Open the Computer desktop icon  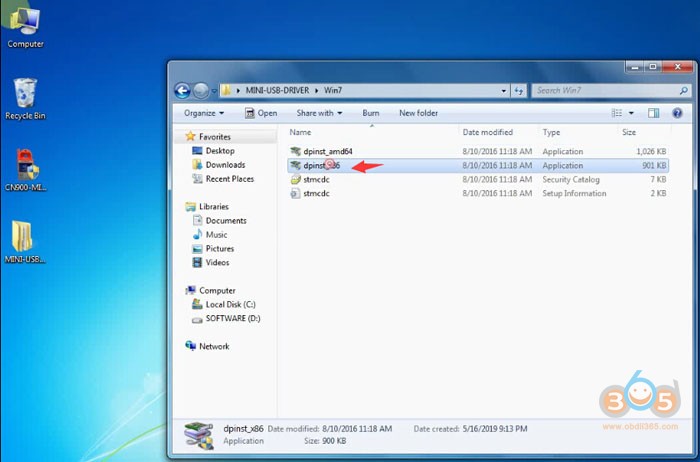25,27
